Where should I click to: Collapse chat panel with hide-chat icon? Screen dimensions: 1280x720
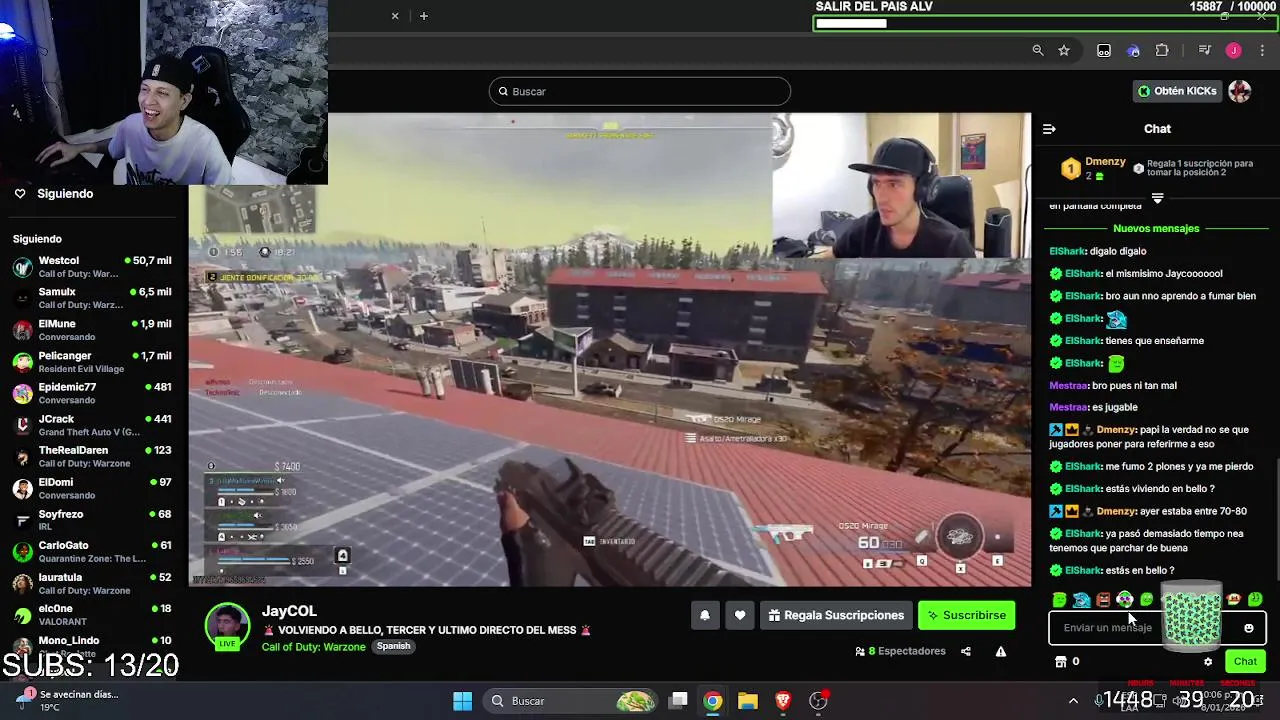(1049, 129)
